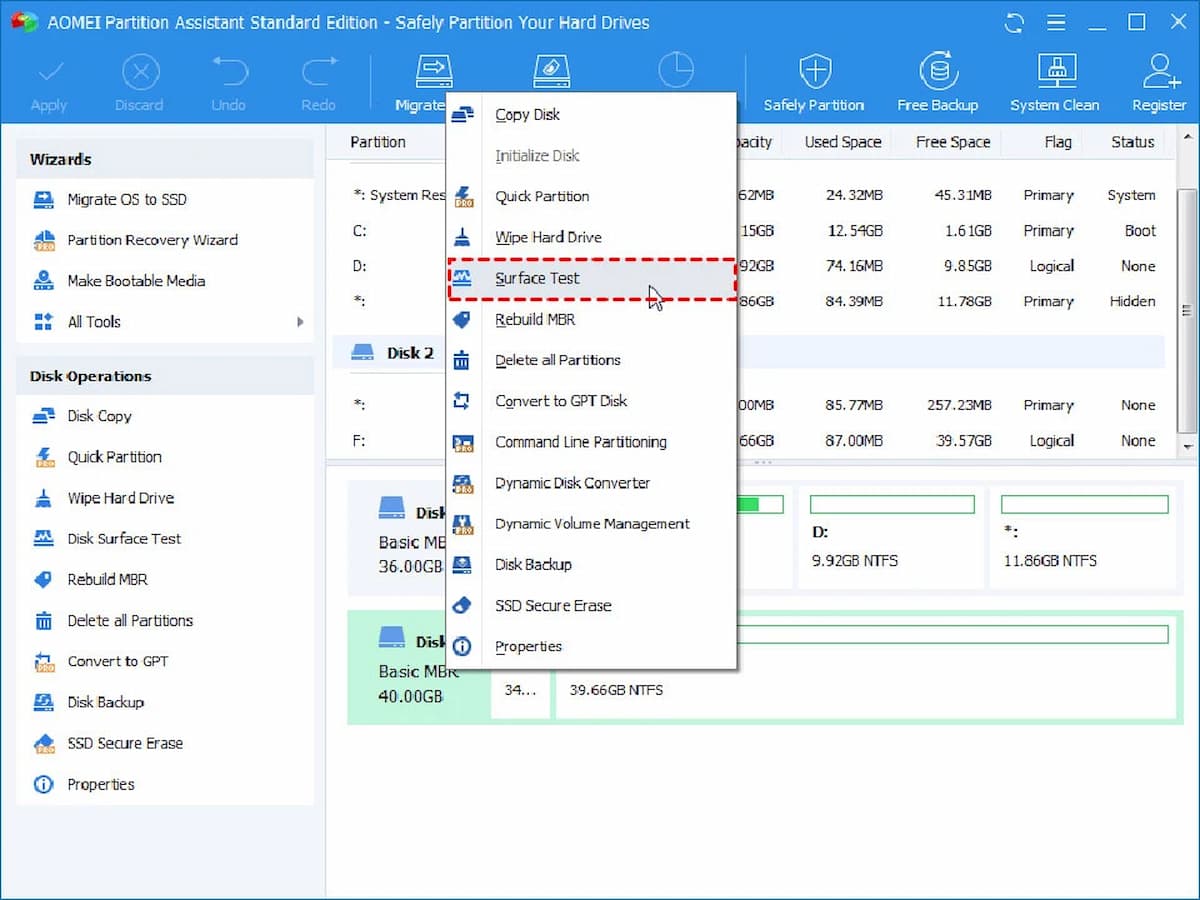
Task: Select Surface Test in the context menu
Action: (x=537, y=279)
